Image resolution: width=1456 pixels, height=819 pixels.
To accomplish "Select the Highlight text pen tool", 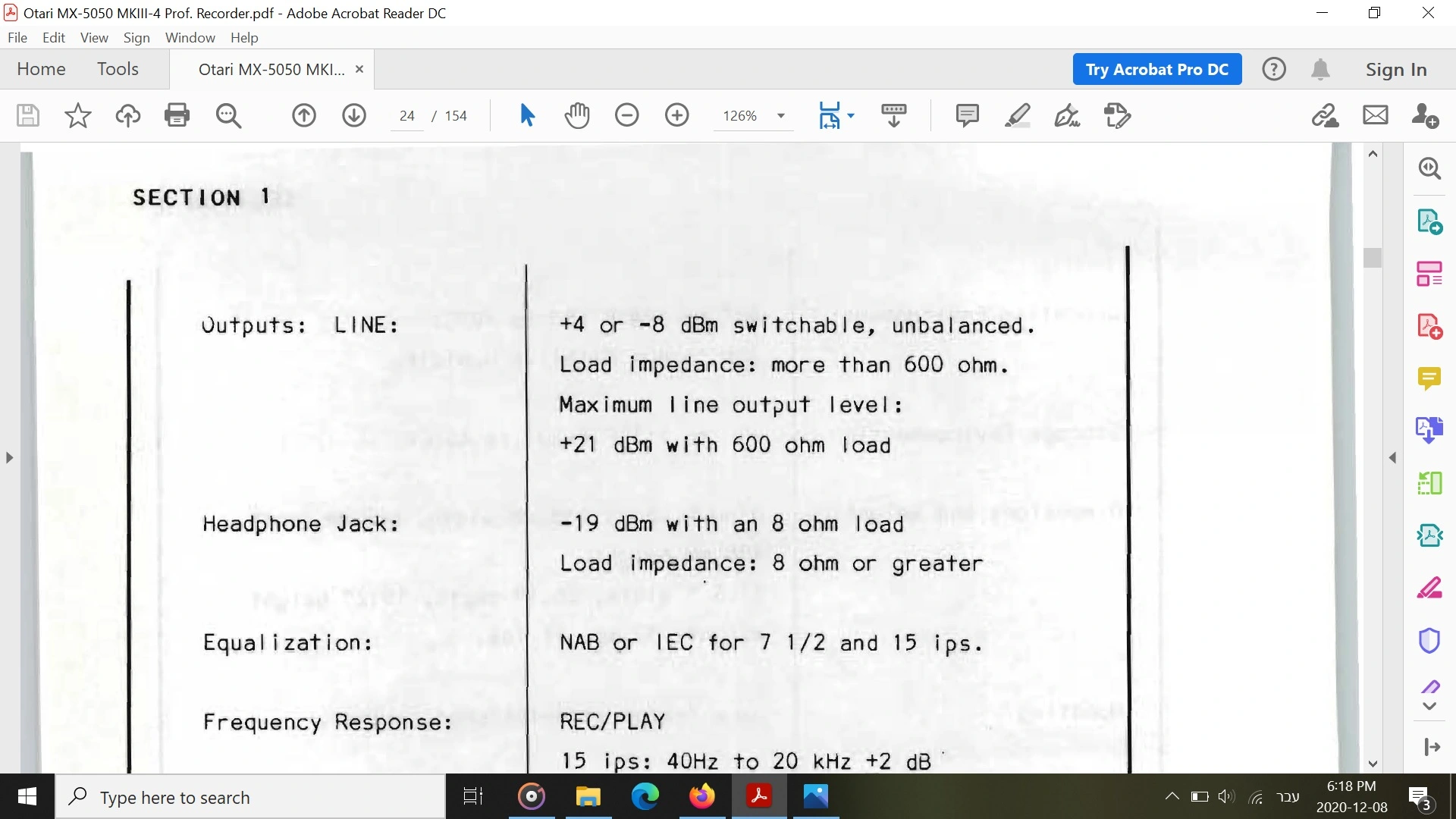I will (x=1017, y=115).
